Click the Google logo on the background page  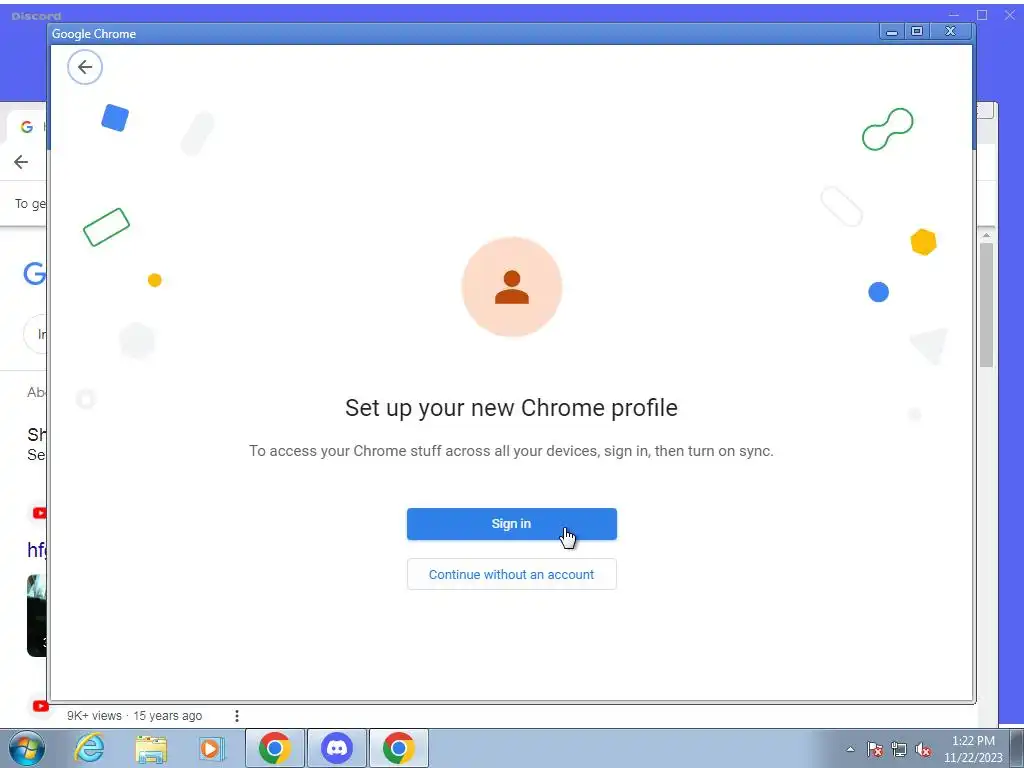tap(35, 273)
